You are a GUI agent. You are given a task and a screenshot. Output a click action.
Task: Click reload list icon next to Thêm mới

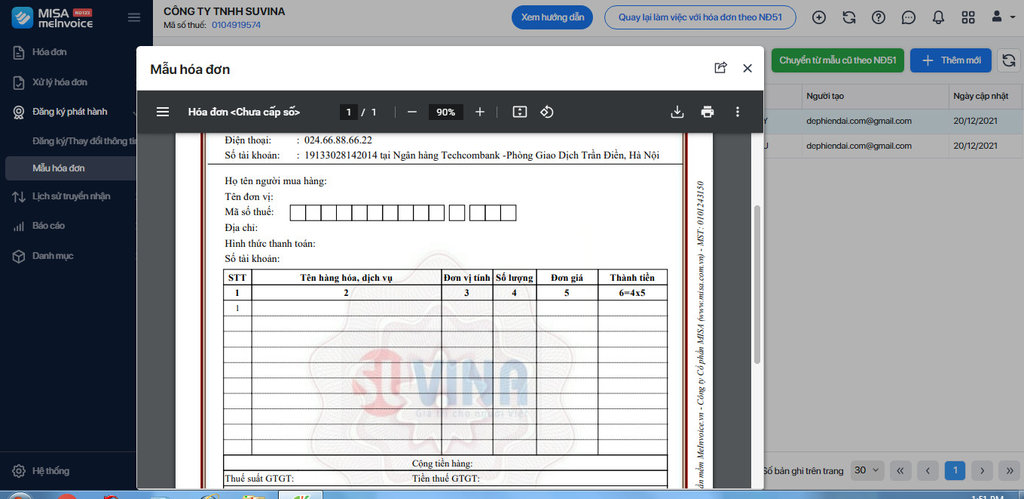pyautogui.click(x=1009, y=60)
